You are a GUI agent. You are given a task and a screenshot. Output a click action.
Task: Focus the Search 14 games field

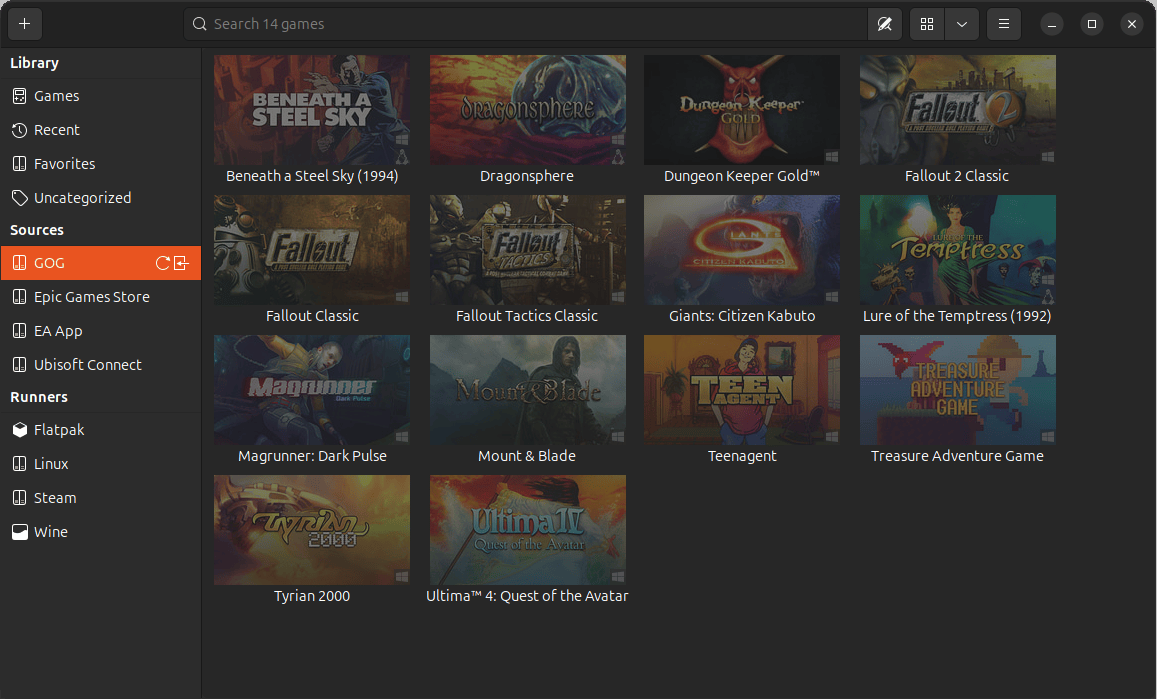tap(525, 24)
